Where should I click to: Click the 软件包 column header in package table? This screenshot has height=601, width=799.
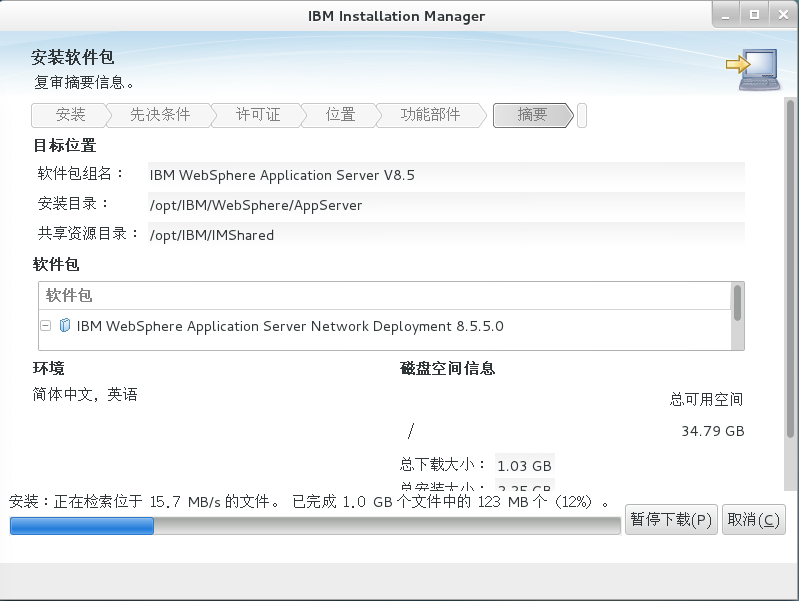[x=385, y=296]
